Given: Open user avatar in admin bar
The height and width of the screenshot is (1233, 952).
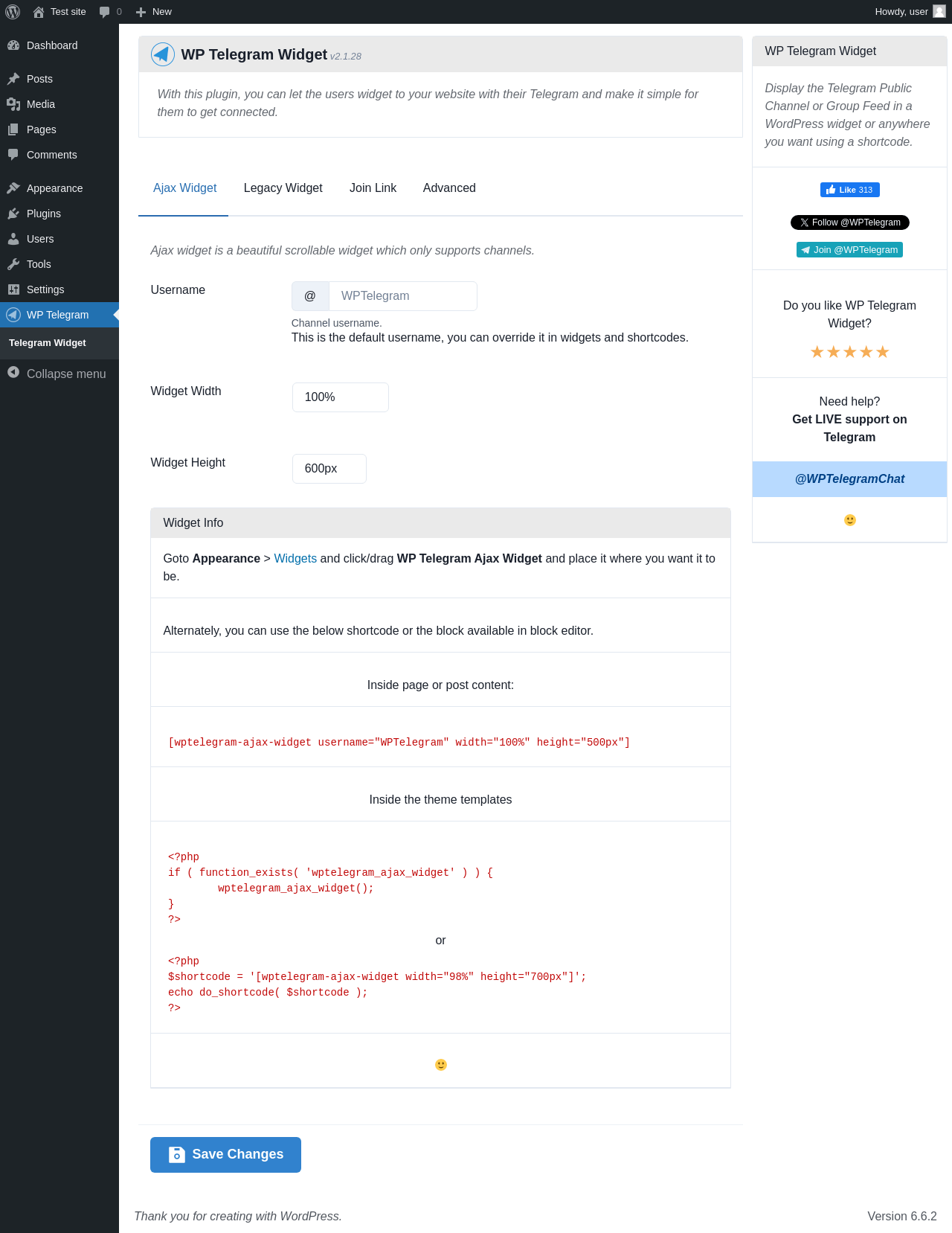Looking at the screenshot, I should (x=939, y=11).
